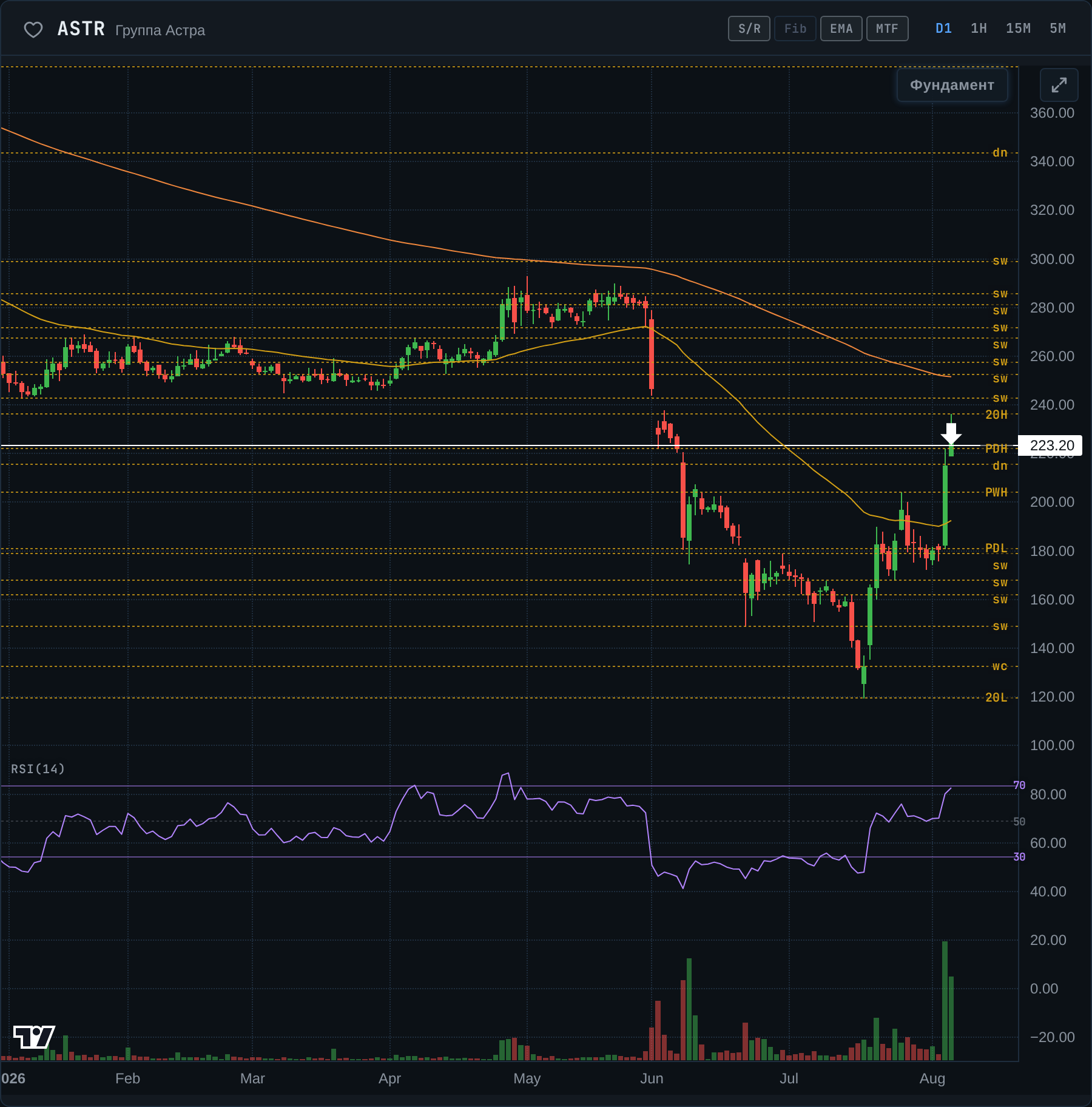Click the 340.00 price axis value
Image resolution: width=1092 pixels, height=1107 pixels.
pos(1052,161)
